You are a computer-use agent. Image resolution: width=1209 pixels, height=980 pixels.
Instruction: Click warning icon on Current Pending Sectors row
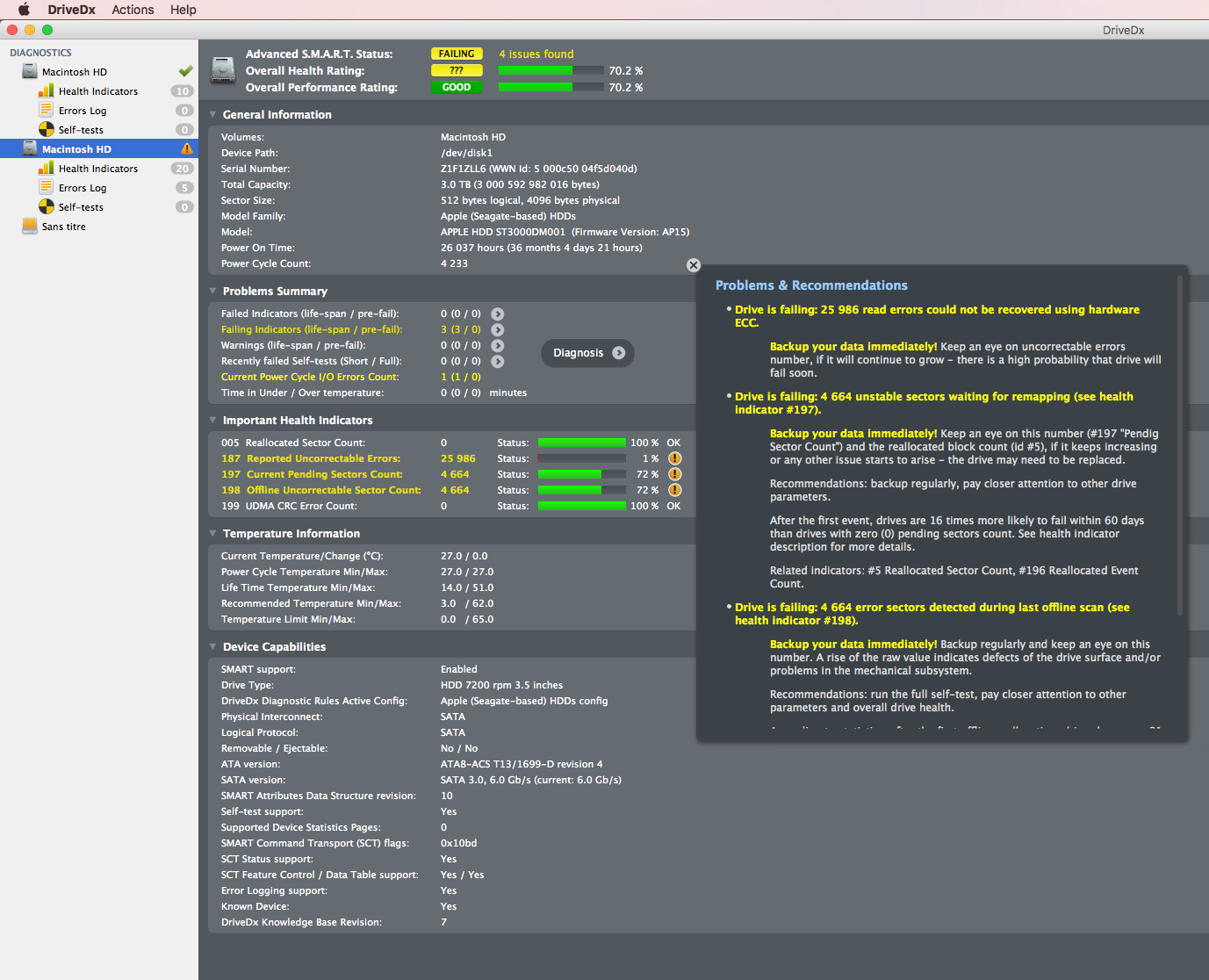coord(674,474)
